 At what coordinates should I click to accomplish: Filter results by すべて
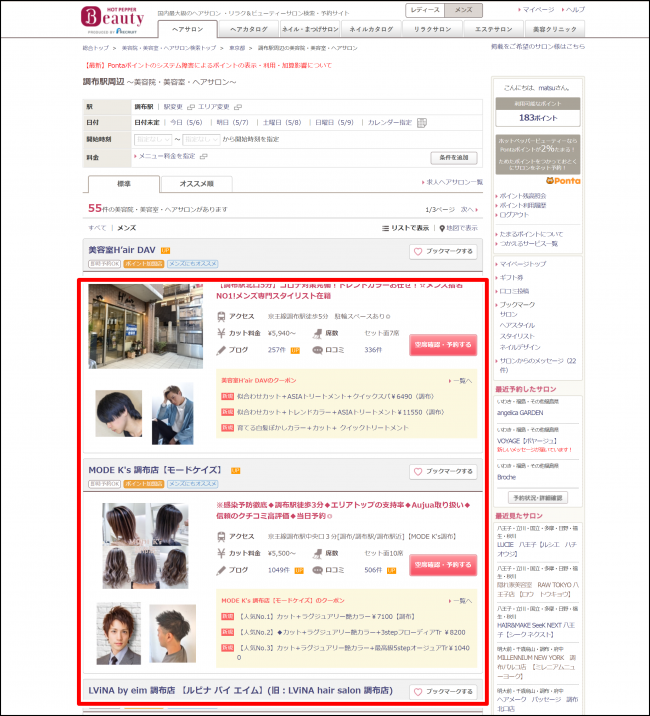tap(97, 228)
